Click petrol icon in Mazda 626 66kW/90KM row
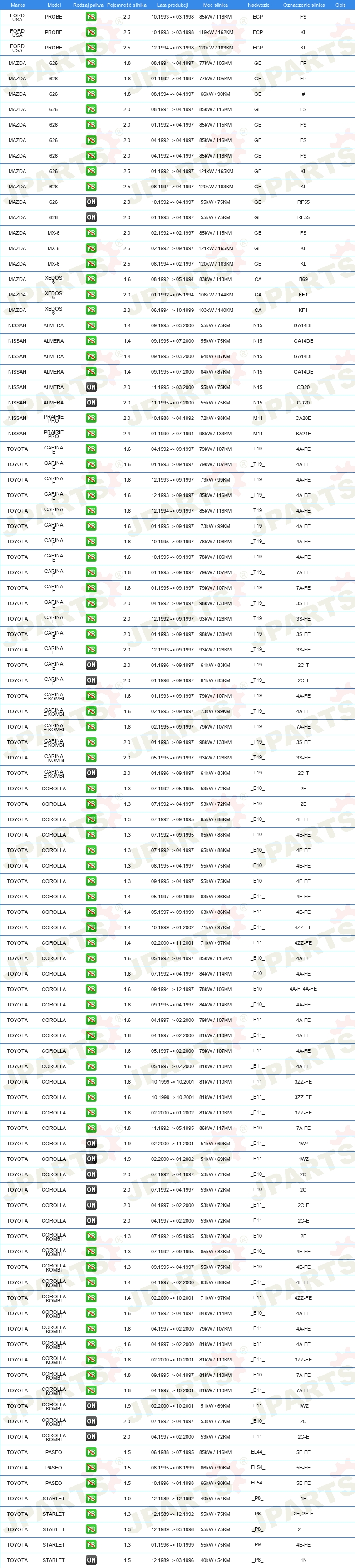The height and width of the screenshot is (1568, 355). tap(91, 94)
